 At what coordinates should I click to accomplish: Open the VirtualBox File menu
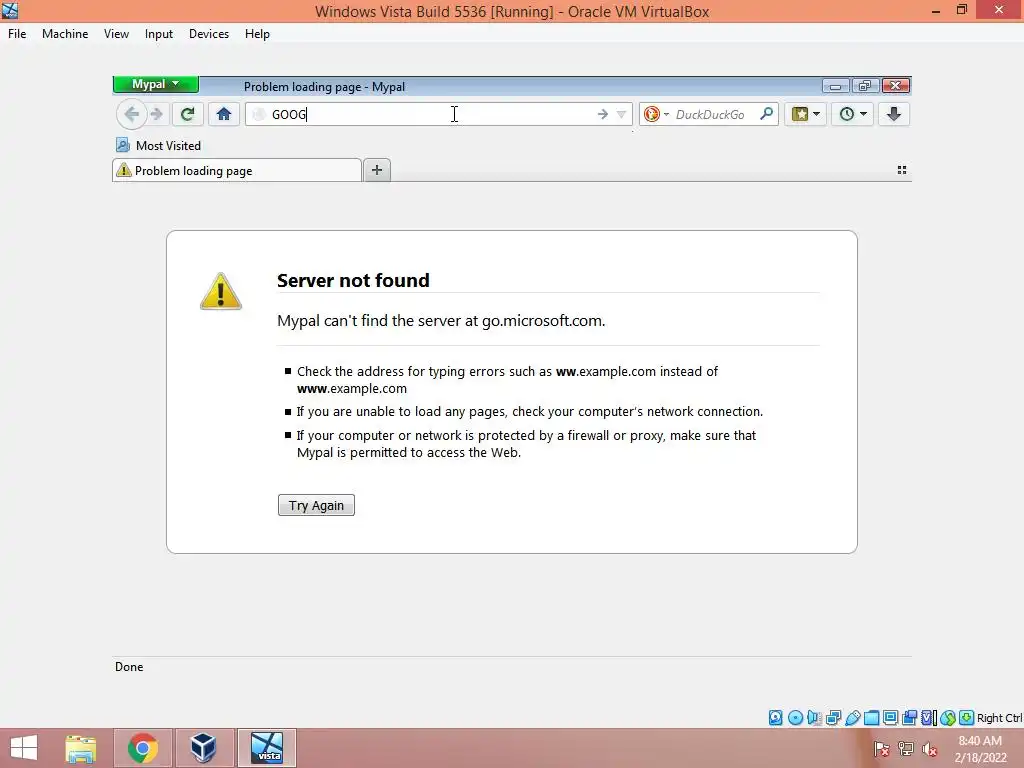click(17, 34)
